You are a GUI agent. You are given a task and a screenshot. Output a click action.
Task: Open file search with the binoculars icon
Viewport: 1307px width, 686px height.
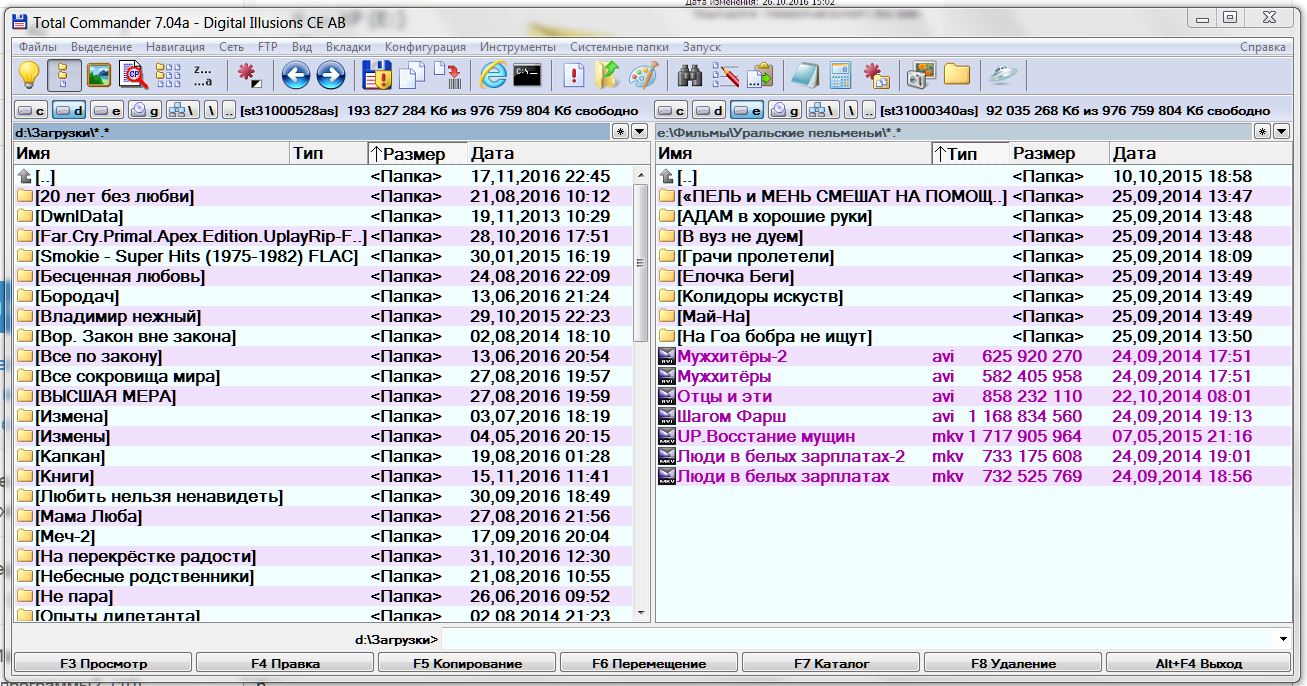[x=690, y=75]
